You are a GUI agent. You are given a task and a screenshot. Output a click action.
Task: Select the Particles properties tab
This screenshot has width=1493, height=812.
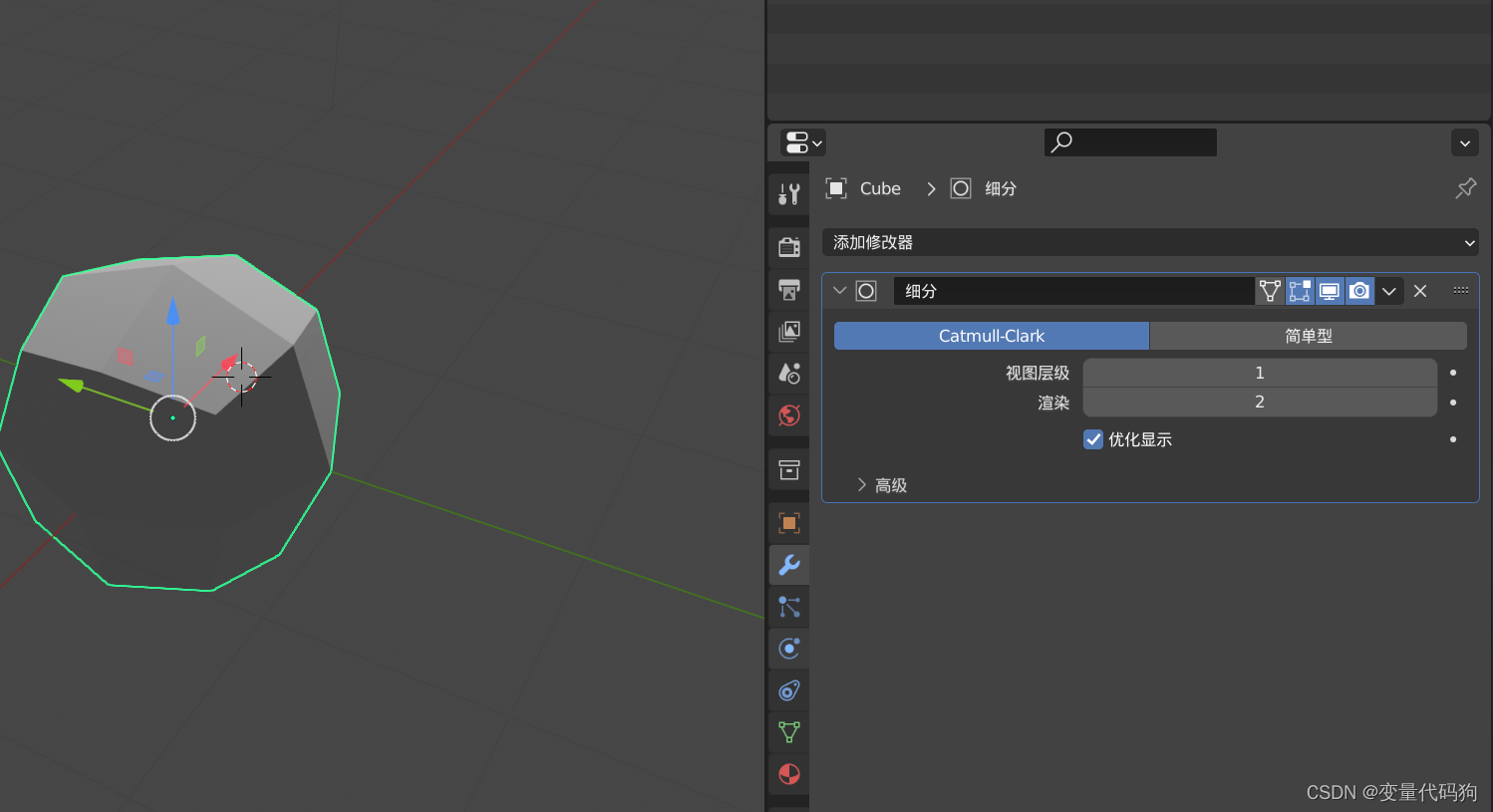[788, 607]
